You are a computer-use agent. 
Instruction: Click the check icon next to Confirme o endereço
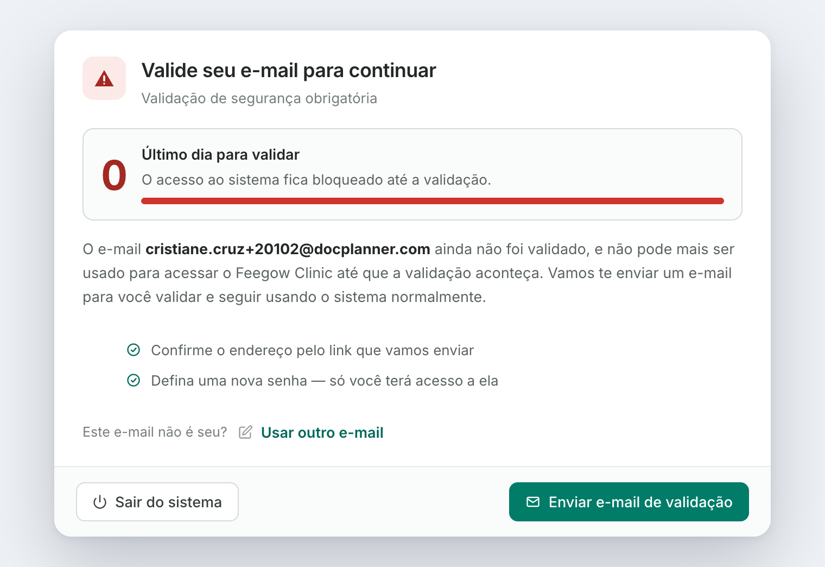pyautogui.click(x=134, y=350)
